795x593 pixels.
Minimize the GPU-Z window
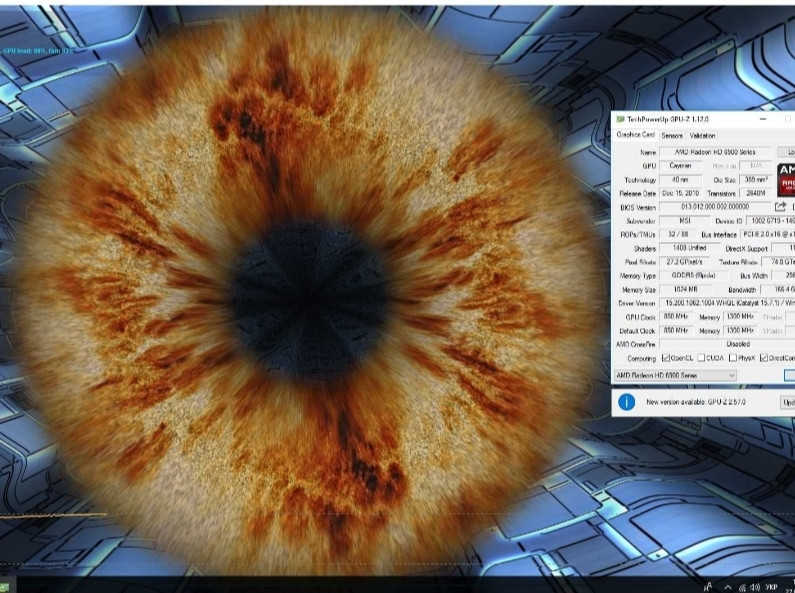(763, 119)
